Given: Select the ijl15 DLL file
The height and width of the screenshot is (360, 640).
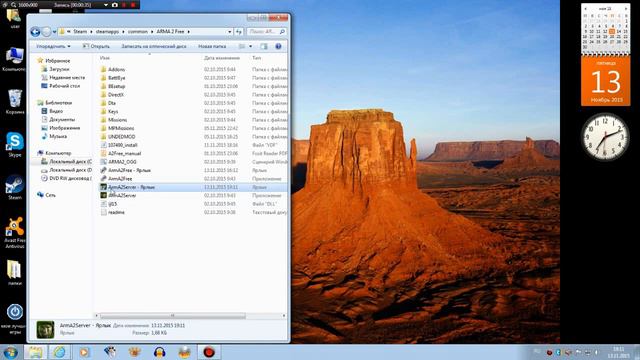Looking at the screenshot, I should click(113, 204).
